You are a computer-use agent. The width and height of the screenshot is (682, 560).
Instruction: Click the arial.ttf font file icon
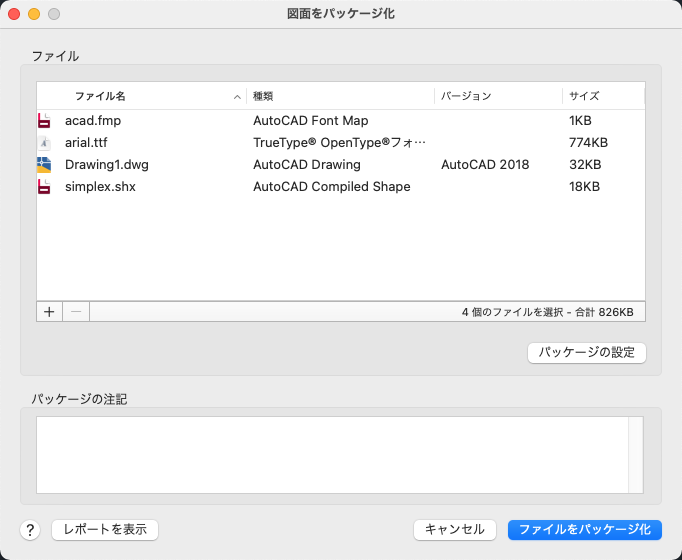(44, 143)
